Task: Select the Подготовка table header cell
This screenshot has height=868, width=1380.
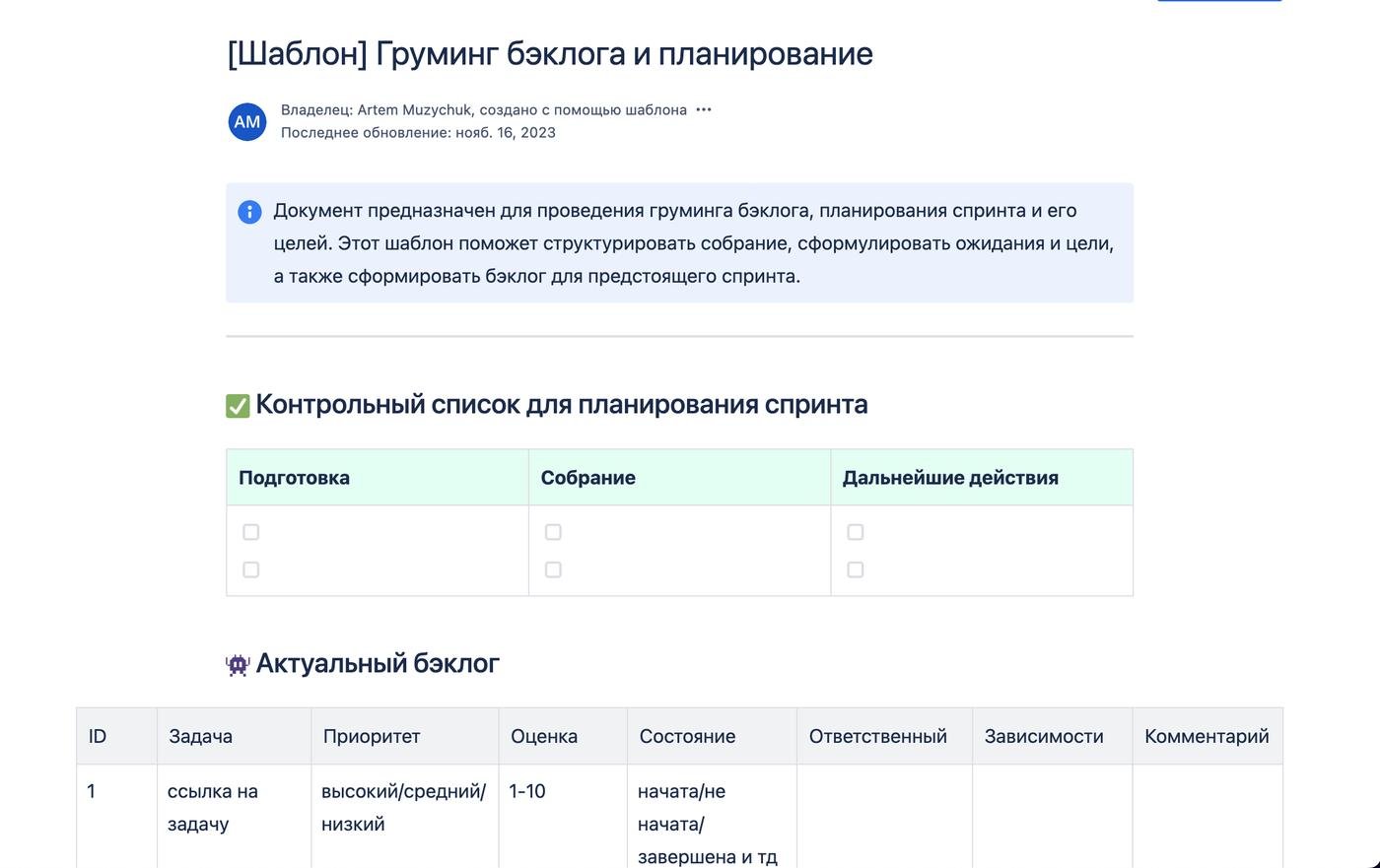Action: 377,478
